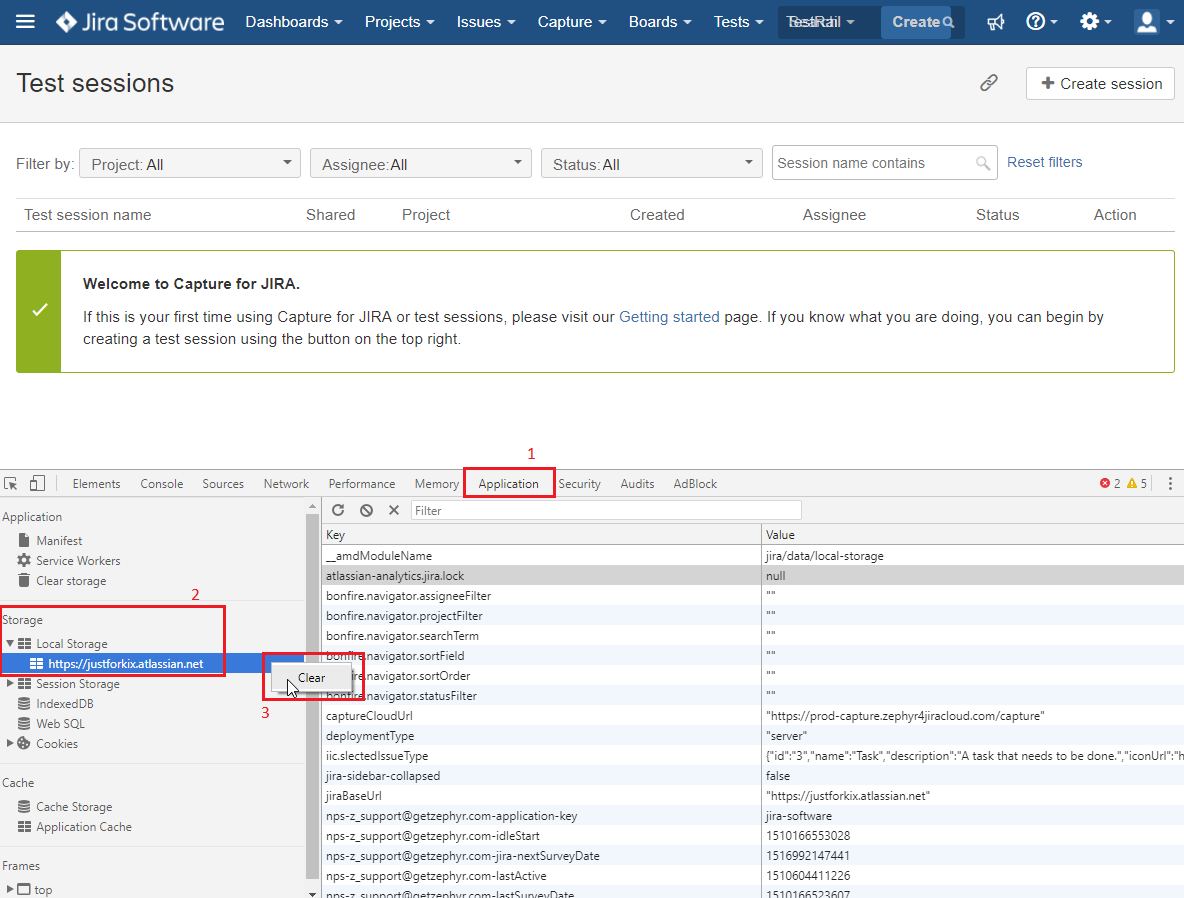This screenshot has width=1184, height=898.
Task: Open the feedback megaphone icon
Action: coord(995,22)
